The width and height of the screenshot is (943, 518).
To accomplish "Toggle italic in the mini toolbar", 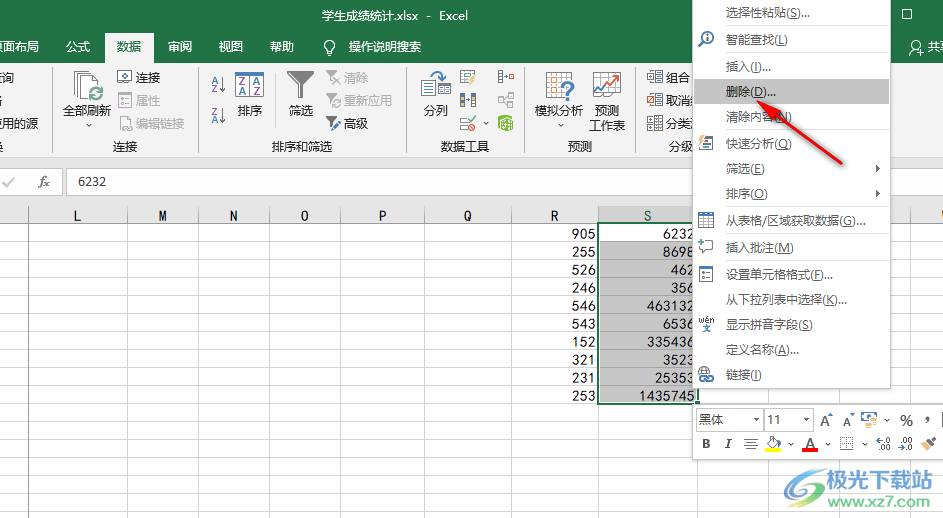I will coord(728,444).
